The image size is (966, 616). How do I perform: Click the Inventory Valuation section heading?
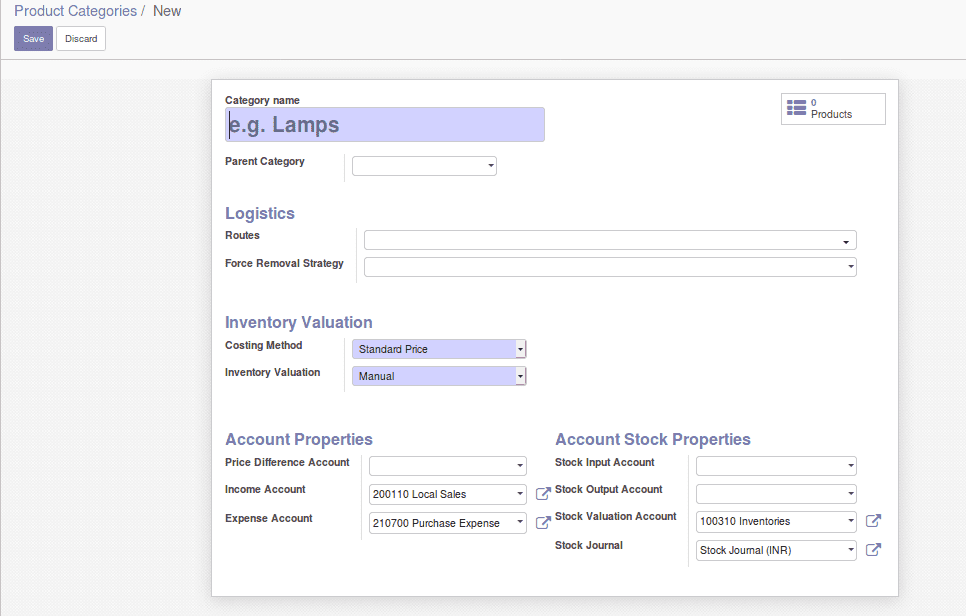click(x=298, y=322)
